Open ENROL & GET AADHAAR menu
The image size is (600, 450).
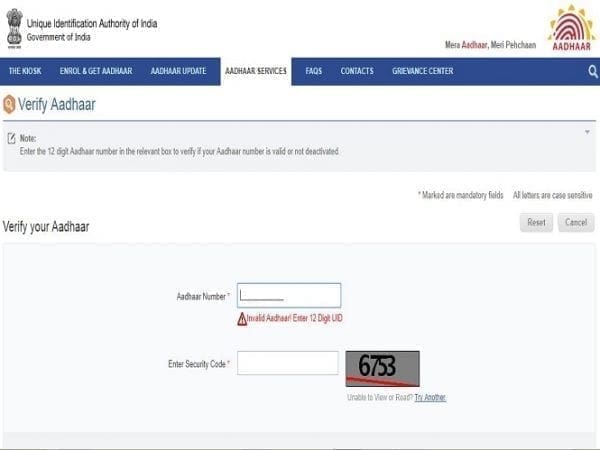coord(96,71)
